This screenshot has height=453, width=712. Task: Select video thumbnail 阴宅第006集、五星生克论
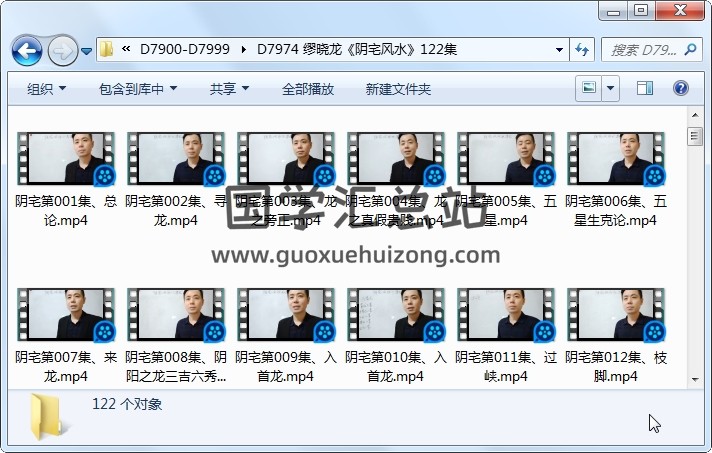(x=616, y=159)
